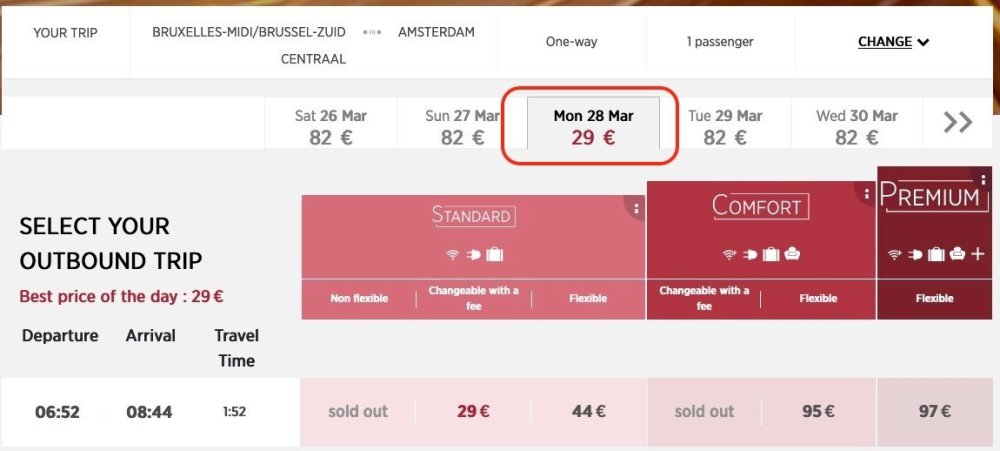Choose 29 € Standard changeable fare
Viewport: 1000px width, 451px height.
click(474, 411)
